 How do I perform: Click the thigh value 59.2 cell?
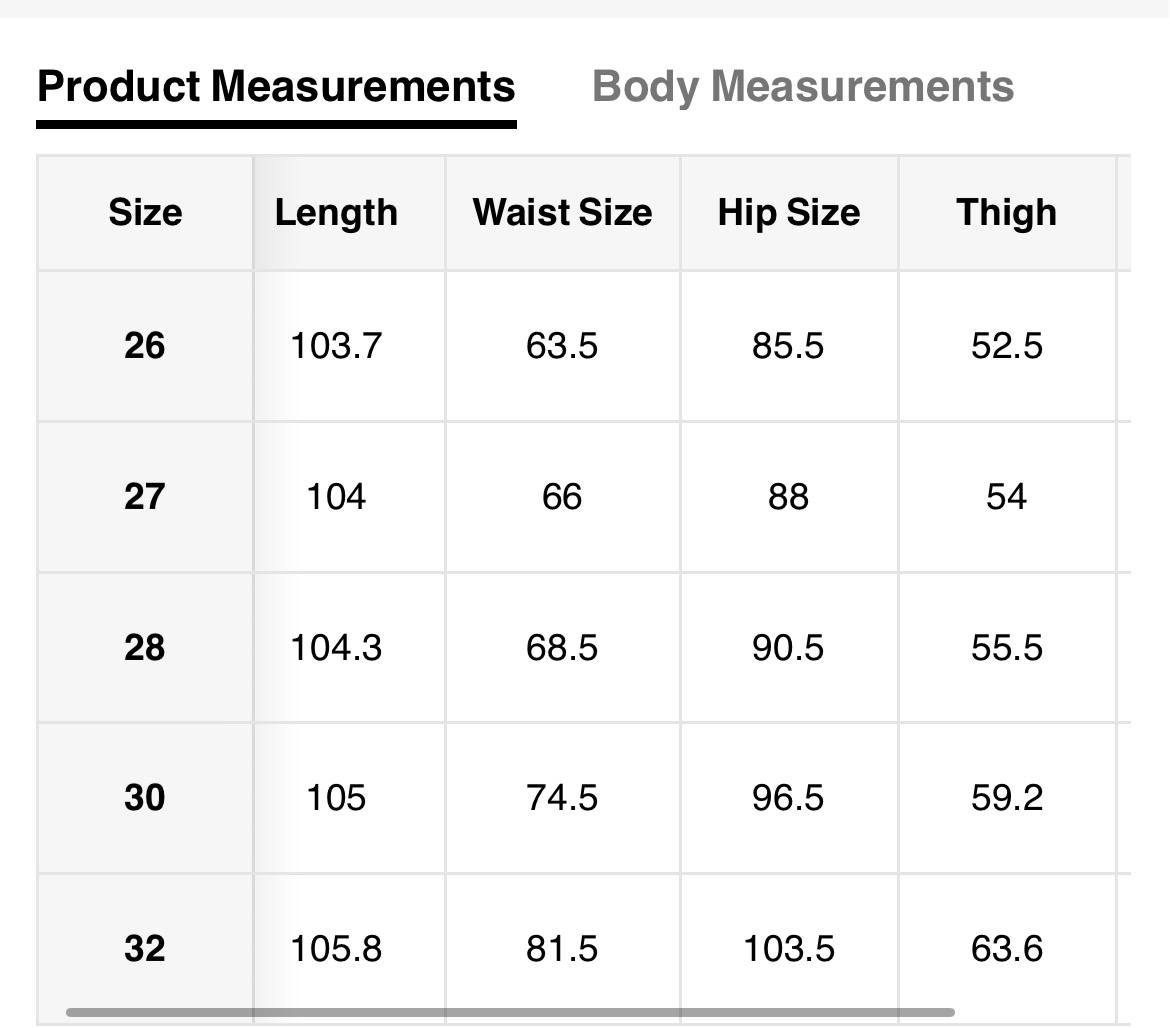tap(1006, 798)
